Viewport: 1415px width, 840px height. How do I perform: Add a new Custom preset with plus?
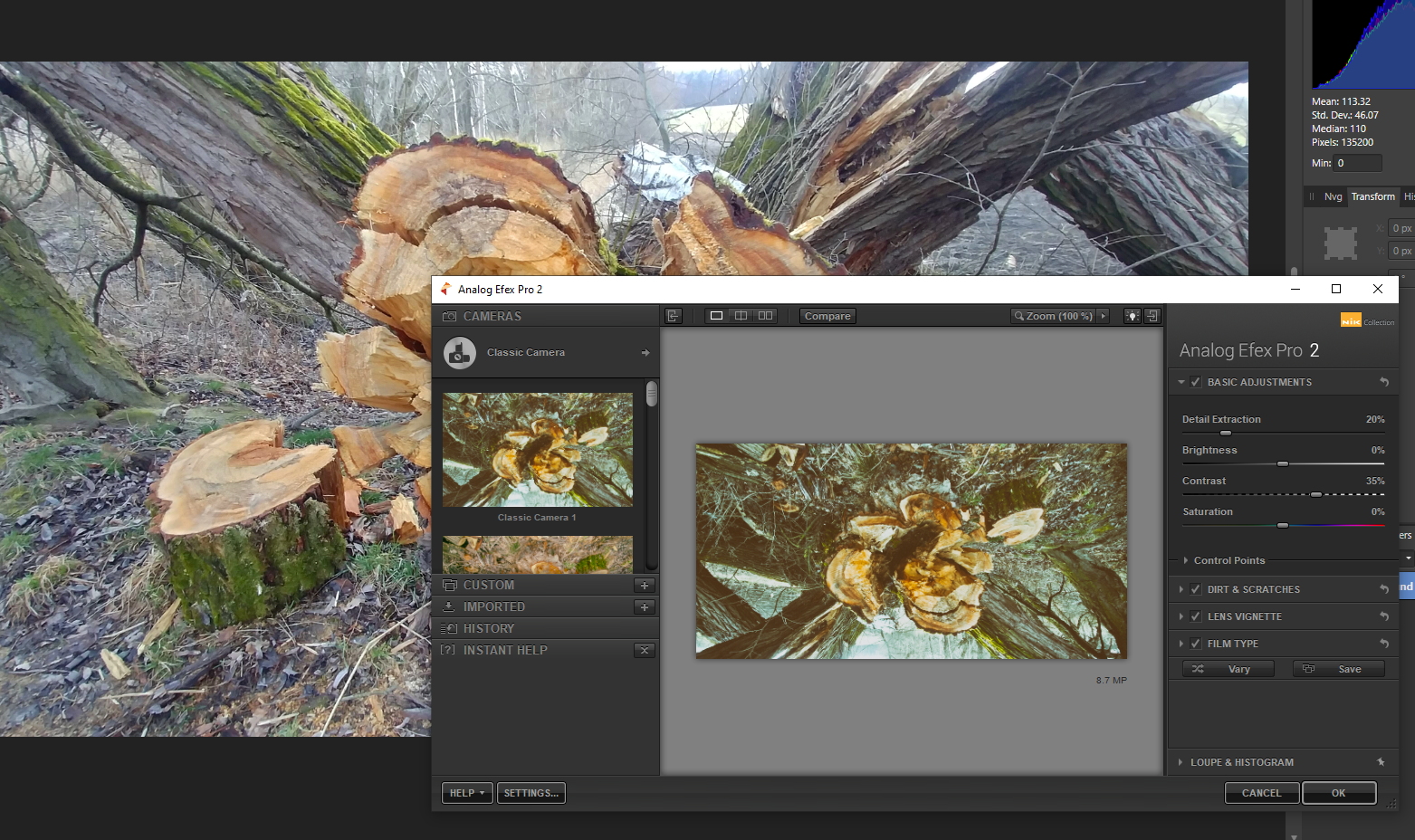coord(645,586)
